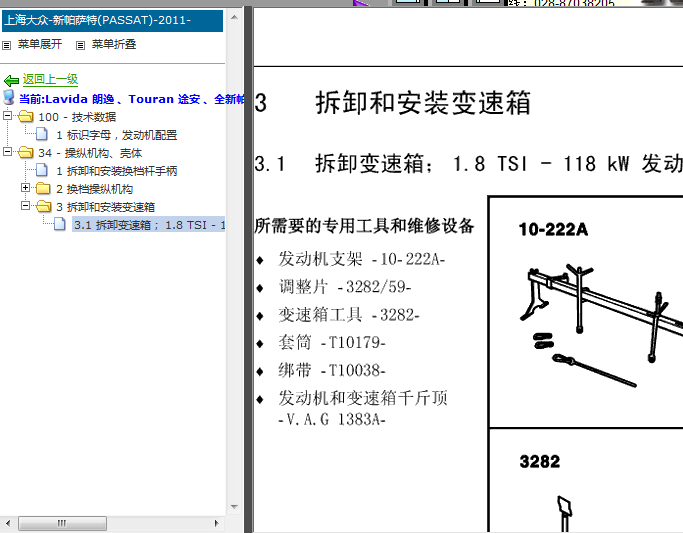Click the 10-222A tool illustration
Screen dimensions: 683x533
601,325
